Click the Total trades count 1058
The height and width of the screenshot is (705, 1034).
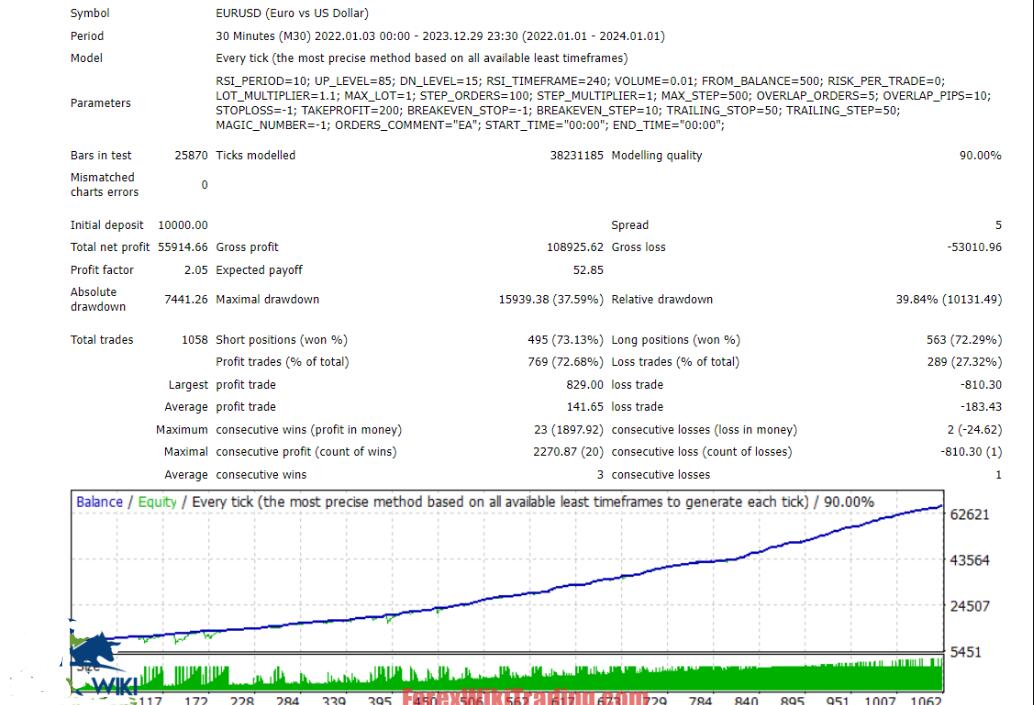click(194, 340)
